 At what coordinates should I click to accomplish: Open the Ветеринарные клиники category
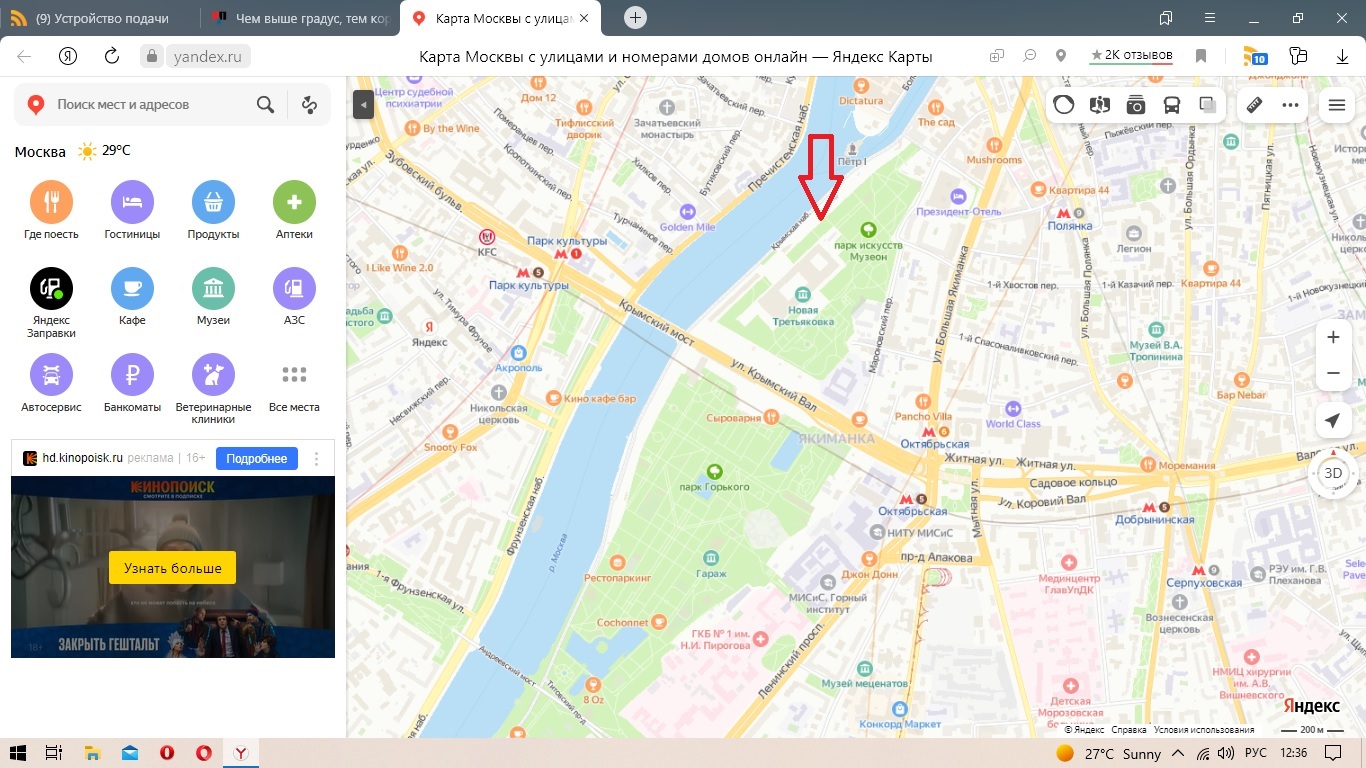(x=213, y=389)
